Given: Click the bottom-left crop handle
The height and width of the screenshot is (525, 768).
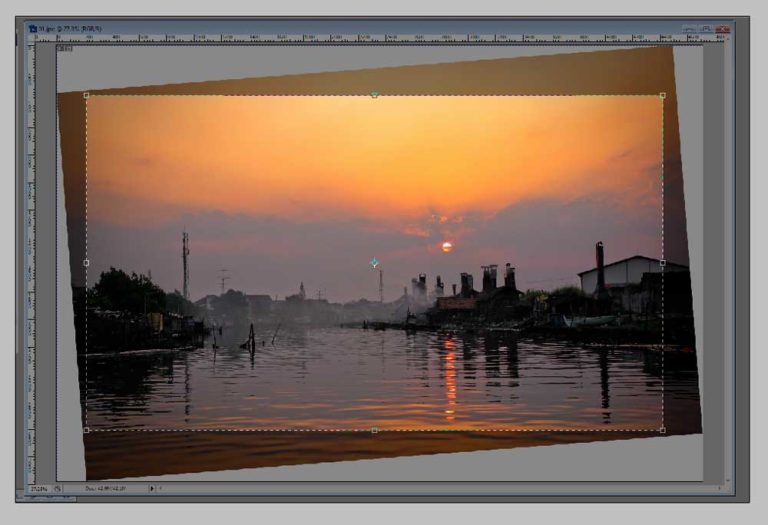Looking at the screenshot, I should coord(87,430).
